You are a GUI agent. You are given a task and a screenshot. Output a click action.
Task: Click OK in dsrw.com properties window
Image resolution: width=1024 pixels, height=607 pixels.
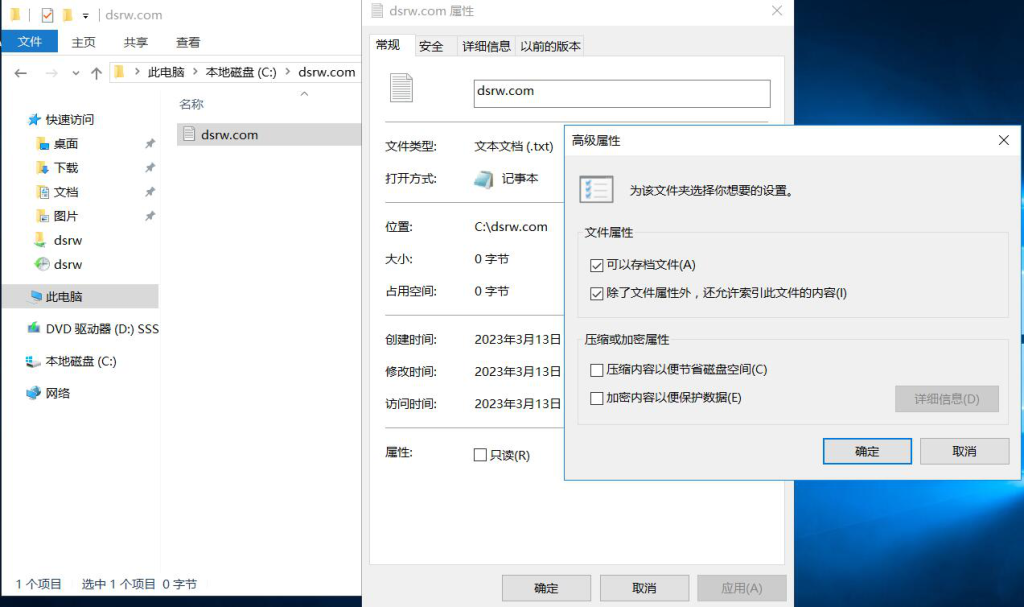point(546,588)
